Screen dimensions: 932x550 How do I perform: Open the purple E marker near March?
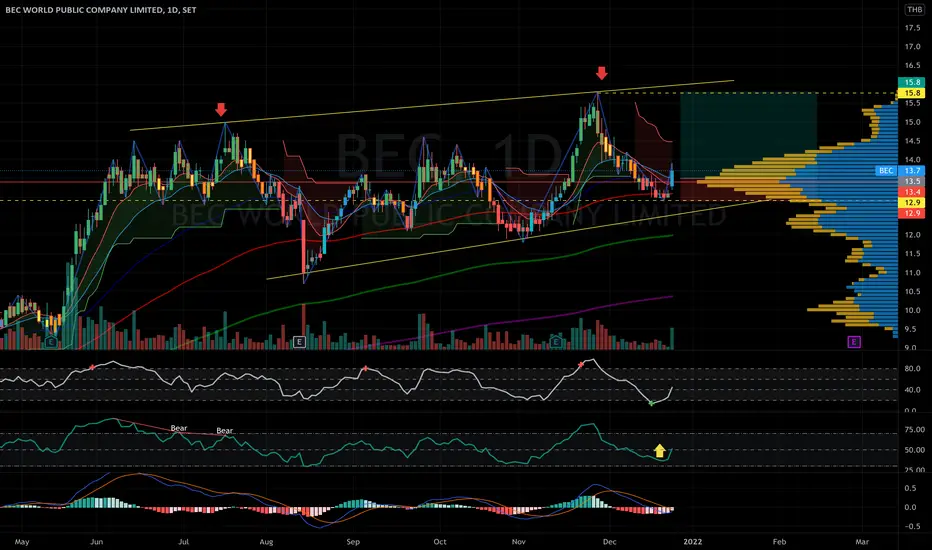point(854,341)
